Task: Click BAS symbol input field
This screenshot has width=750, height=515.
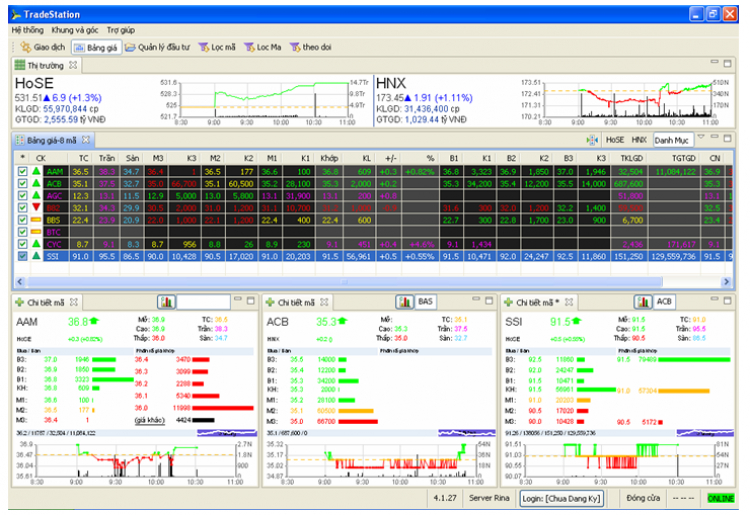Action: click(x=426, y=301)
